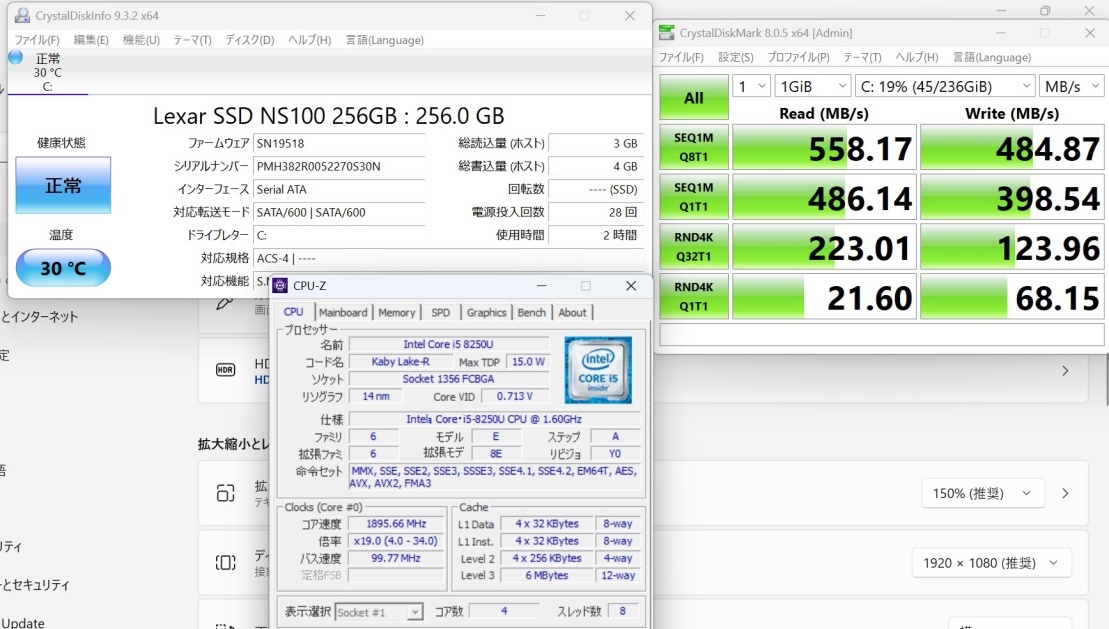The width and height of the screenshot is (1109, 629).
Task: Click the scale icon beside the 150% row
Action: click(226, 493)
